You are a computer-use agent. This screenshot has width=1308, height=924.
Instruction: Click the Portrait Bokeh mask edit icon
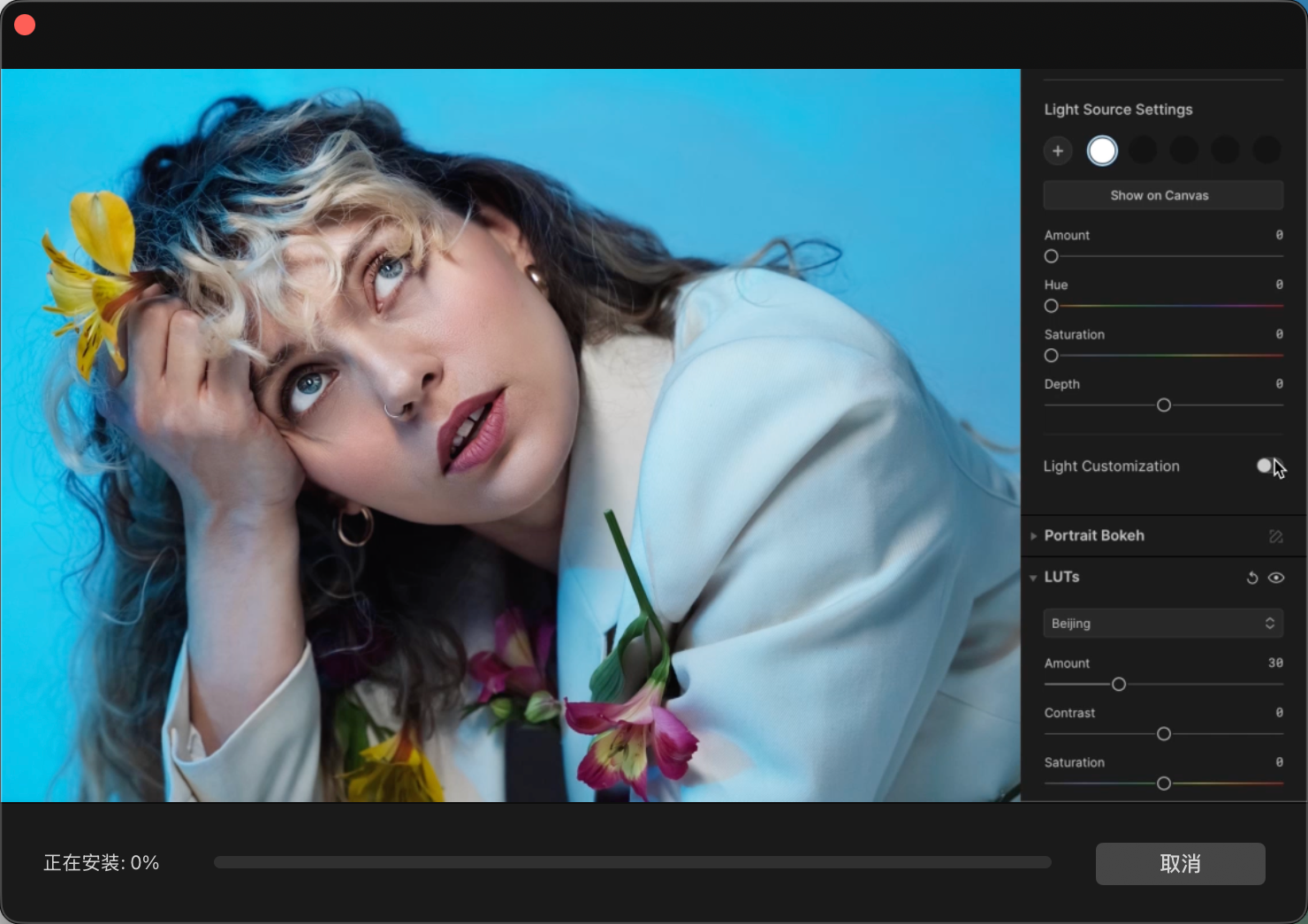coord(1275,536)
